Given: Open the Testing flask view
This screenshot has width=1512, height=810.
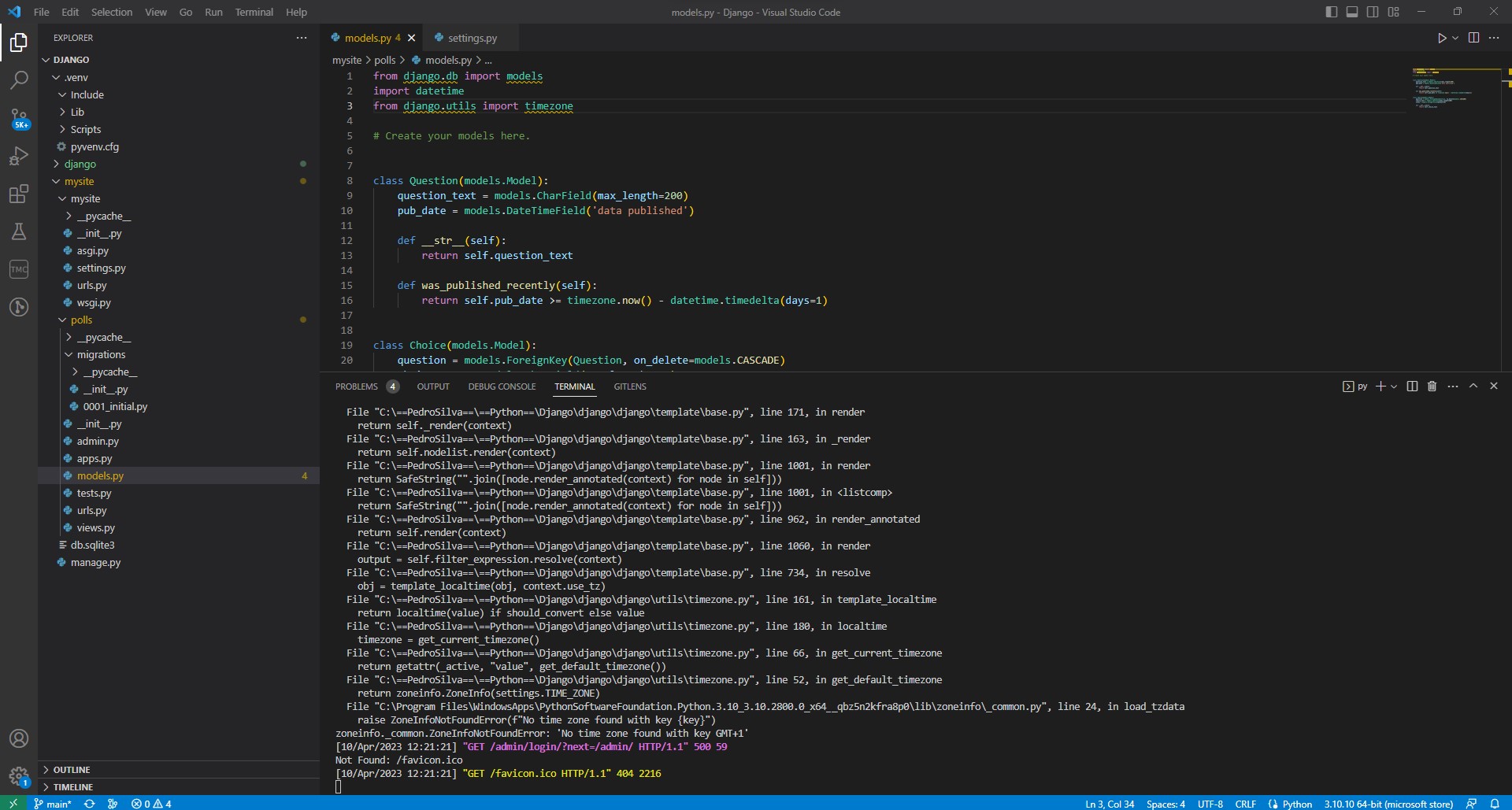Looking at the screenshot, I should [x=19, y=231].
